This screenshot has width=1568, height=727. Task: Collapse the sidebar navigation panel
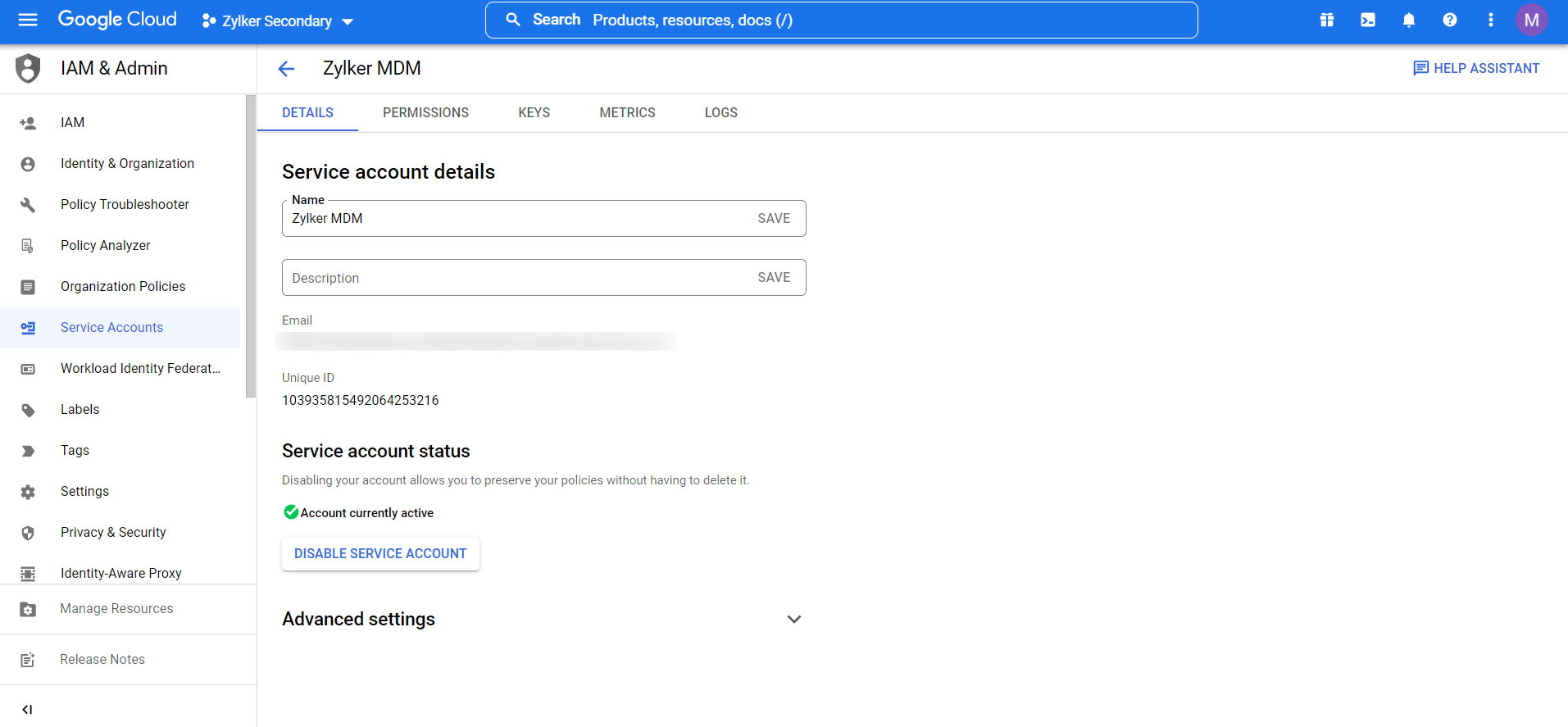pyautogui.click(x=27, y=710)
